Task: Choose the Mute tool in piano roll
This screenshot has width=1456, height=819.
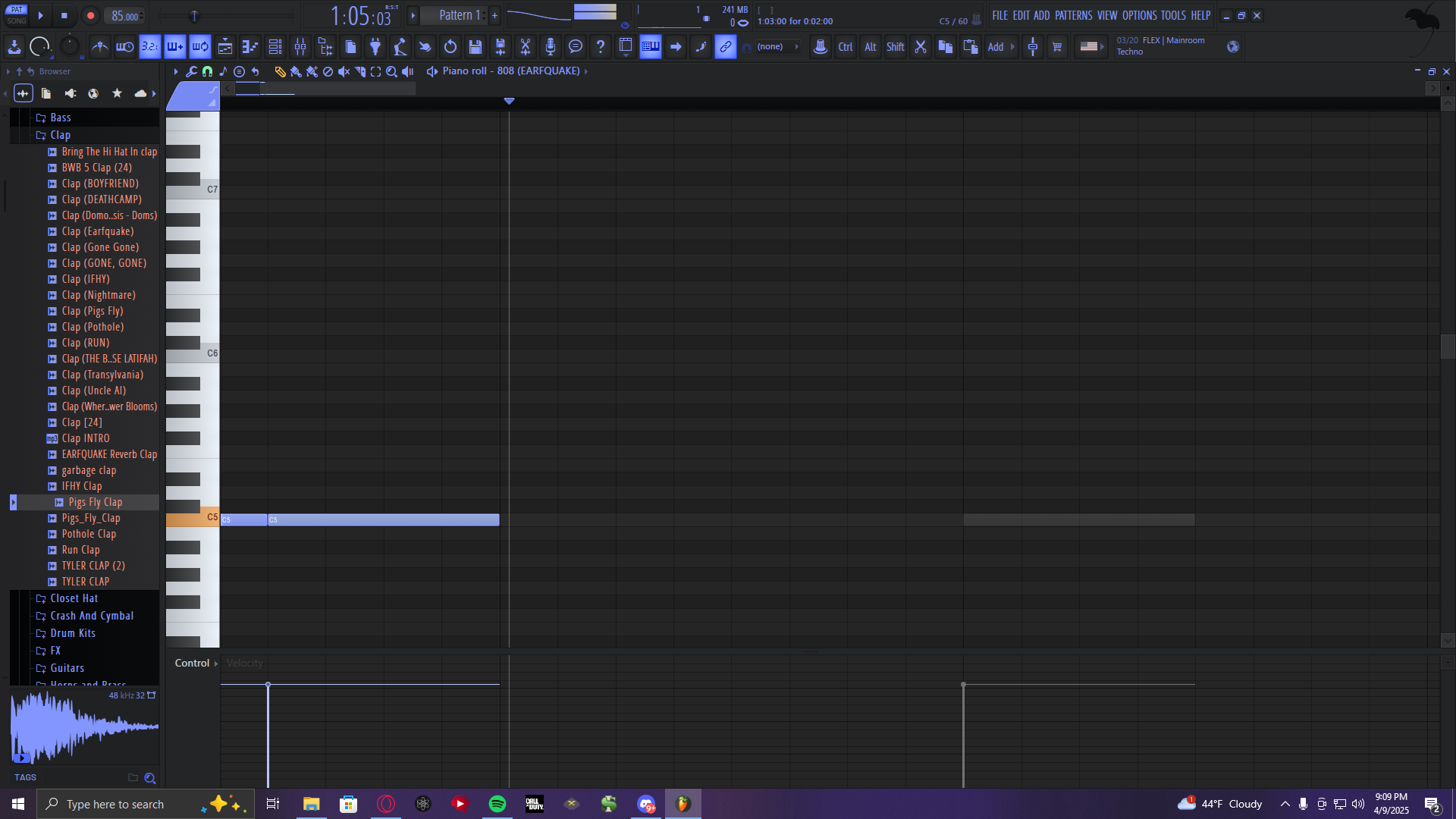Action: (344, 71)
